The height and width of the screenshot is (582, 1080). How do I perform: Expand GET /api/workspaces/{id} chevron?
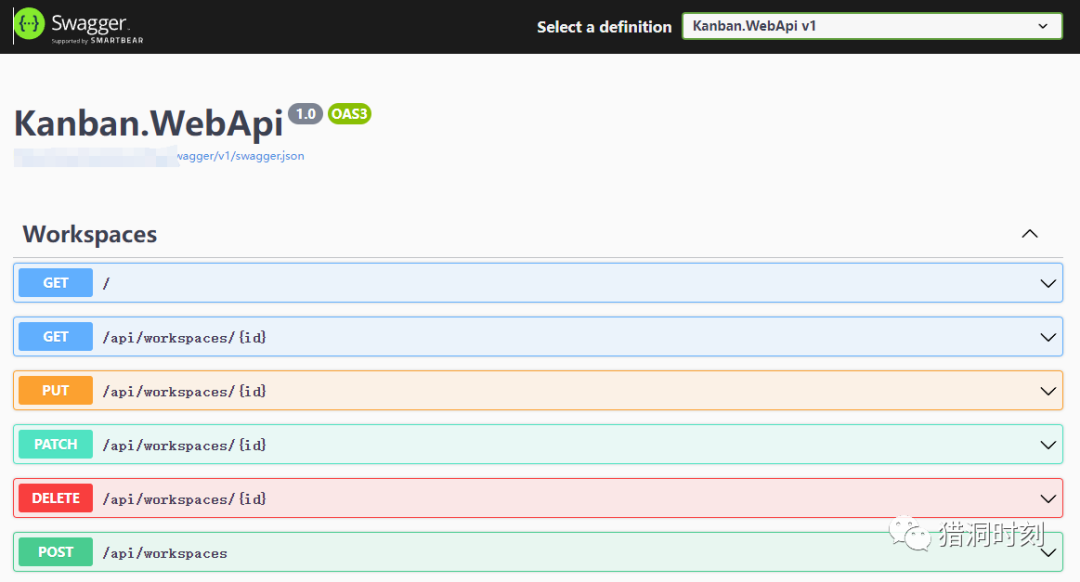point(1048,337)
